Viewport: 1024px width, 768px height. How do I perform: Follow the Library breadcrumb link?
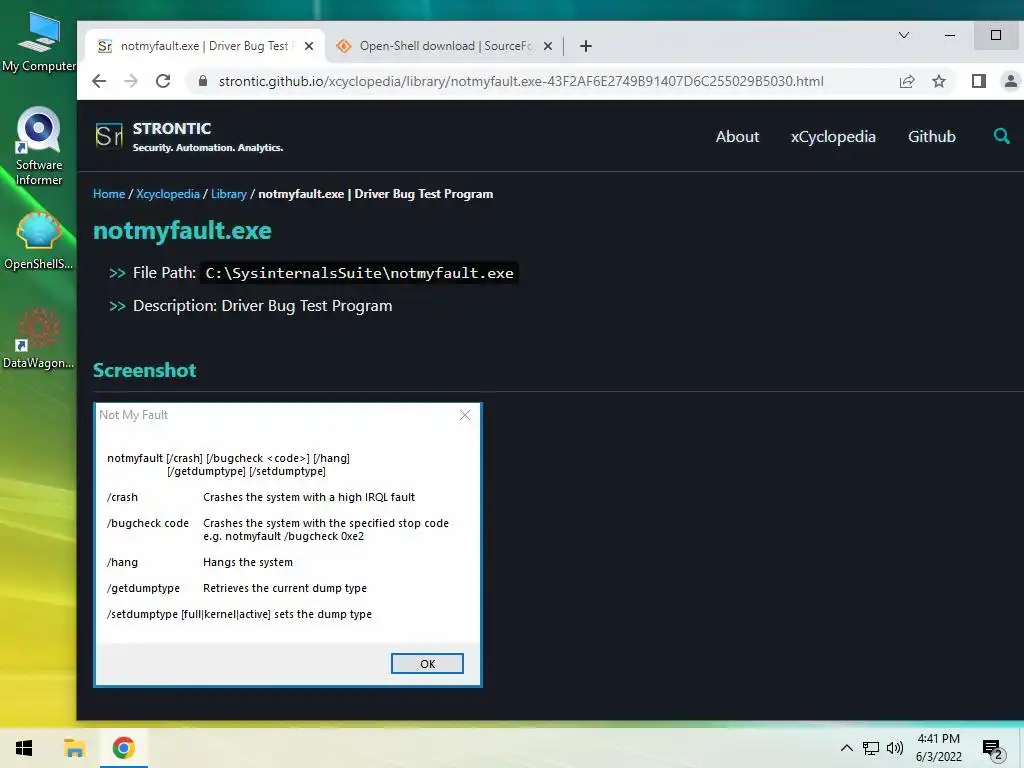point(229,194)
